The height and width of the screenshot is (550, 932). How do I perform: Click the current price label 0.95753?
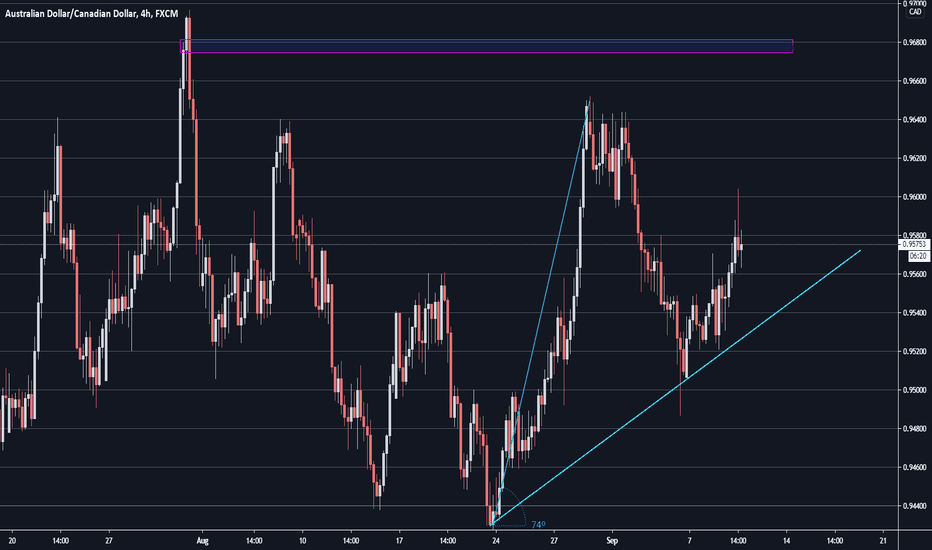point(914,244)
